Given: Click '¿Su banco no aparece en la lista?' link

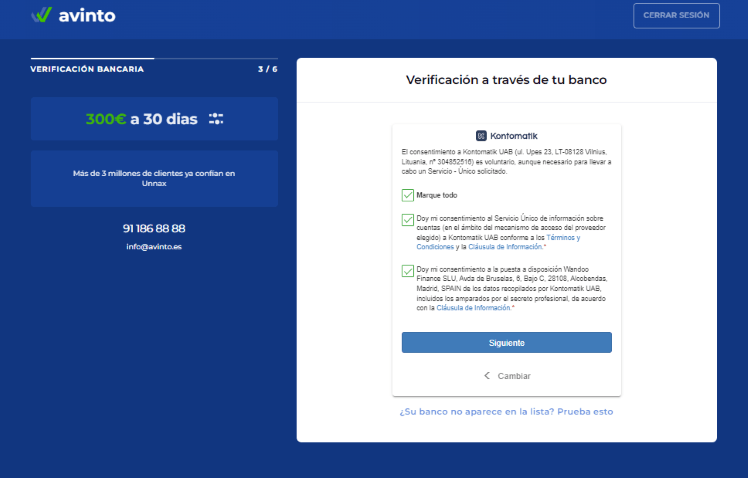Looking at the screenshot, I should click(x=506, y=412).
